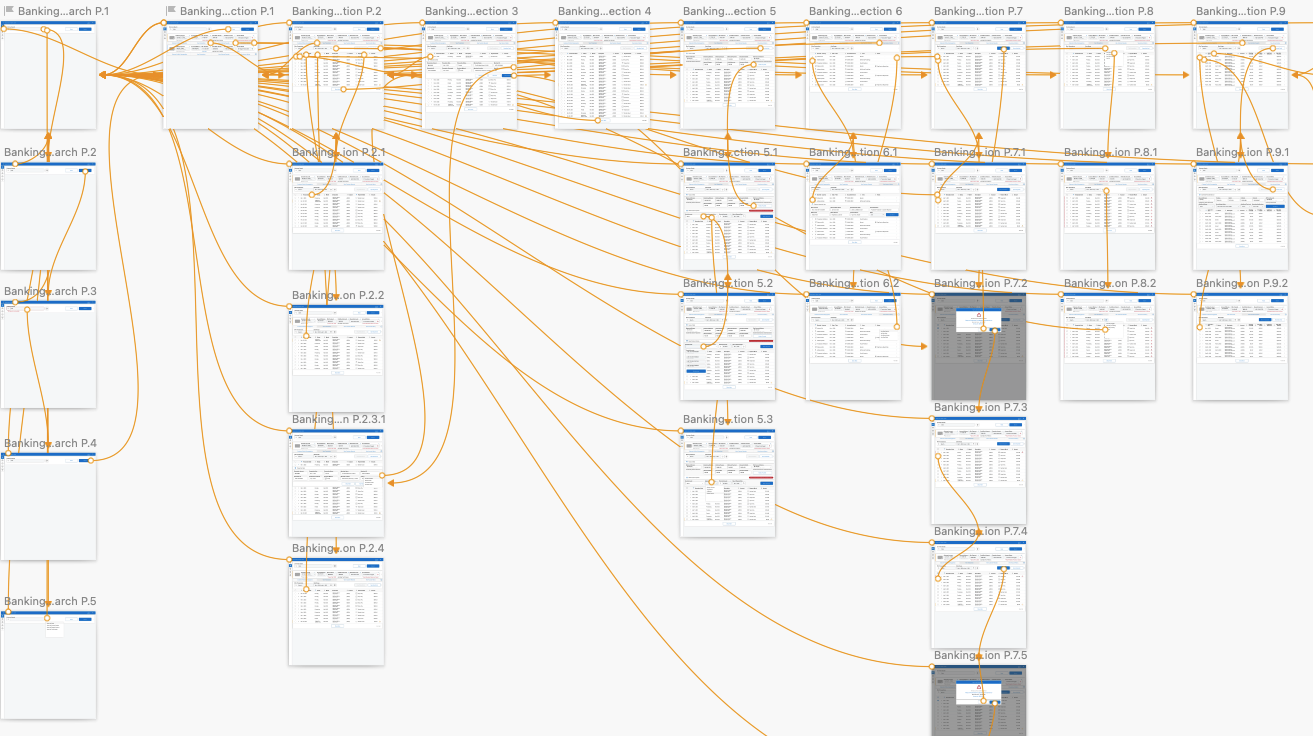Click the artboard title "Banking...n P.2.3.1"
This screenshot has height=736, width=1313.
pos(339,419)
